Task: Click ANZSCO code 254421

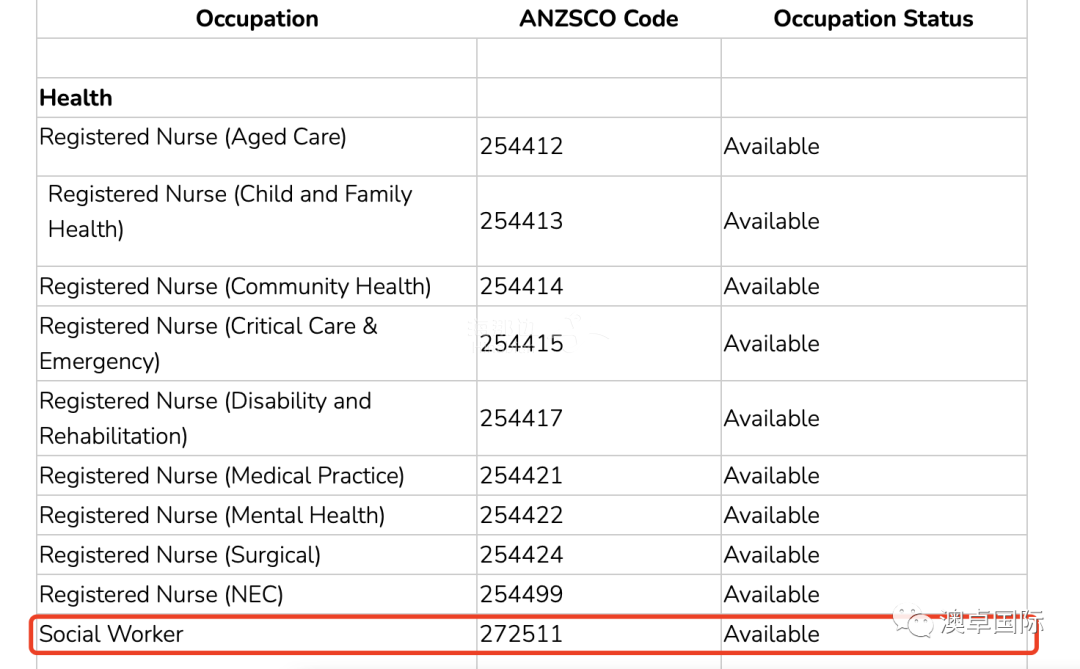Action: point(521,476)
